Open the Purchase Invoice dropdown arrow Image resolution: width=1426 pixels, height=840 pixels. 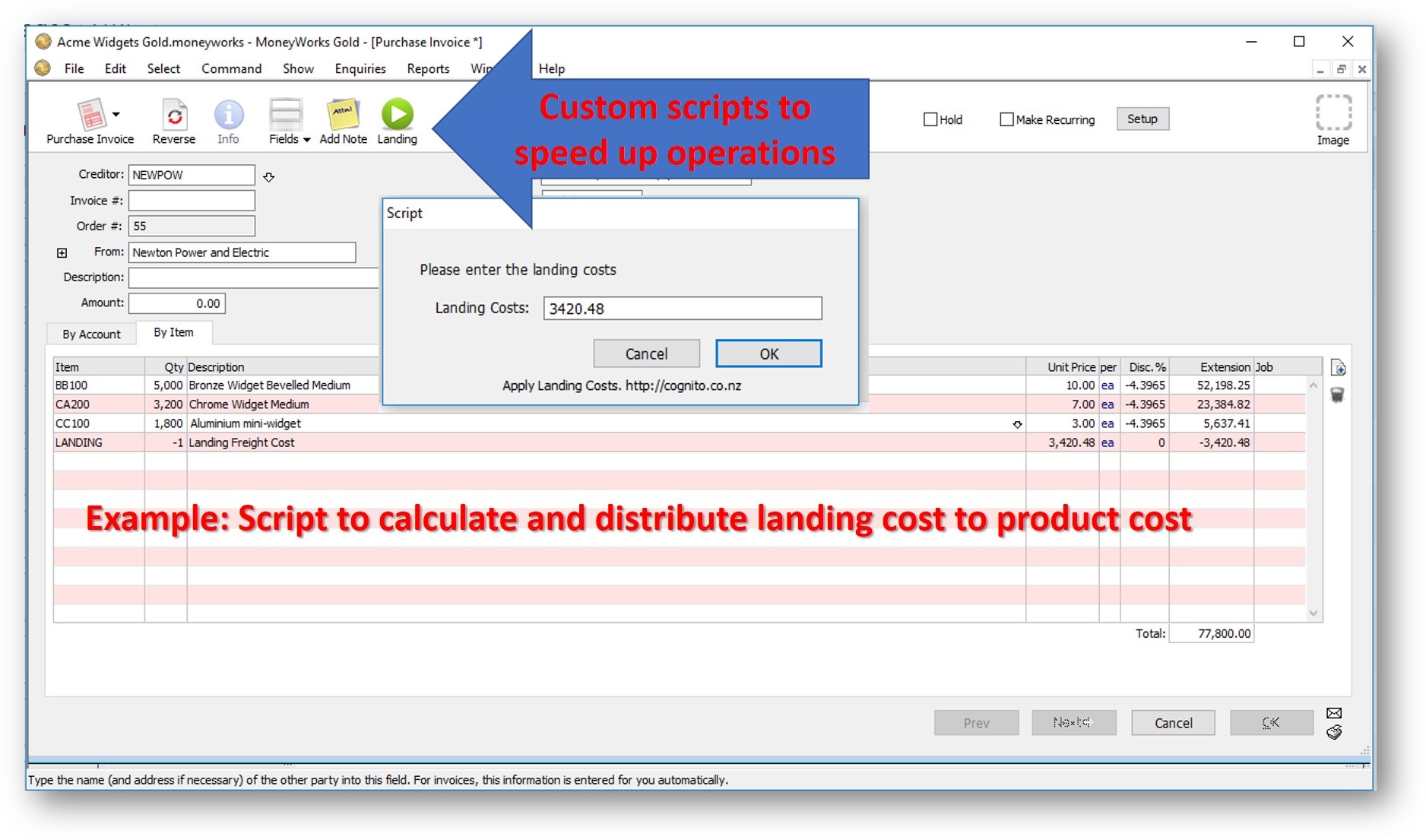tap(116, 115)
